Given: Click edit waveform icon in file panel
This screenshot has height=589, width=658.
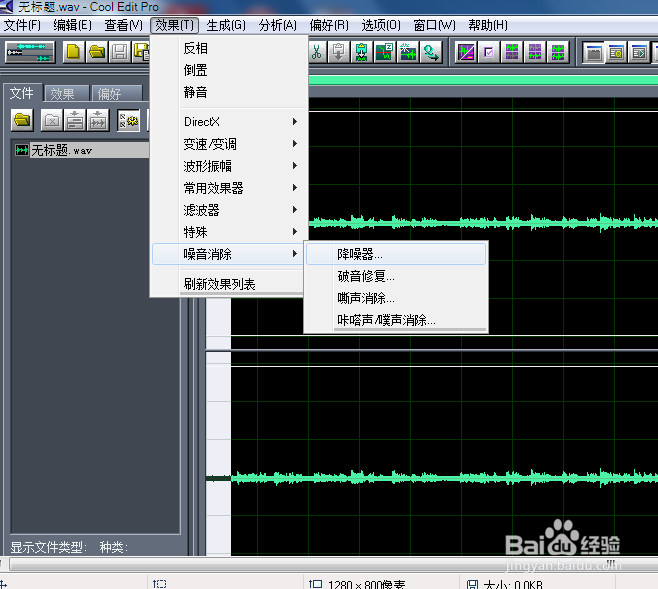Looking at the screenshot, I should [98, 121].
